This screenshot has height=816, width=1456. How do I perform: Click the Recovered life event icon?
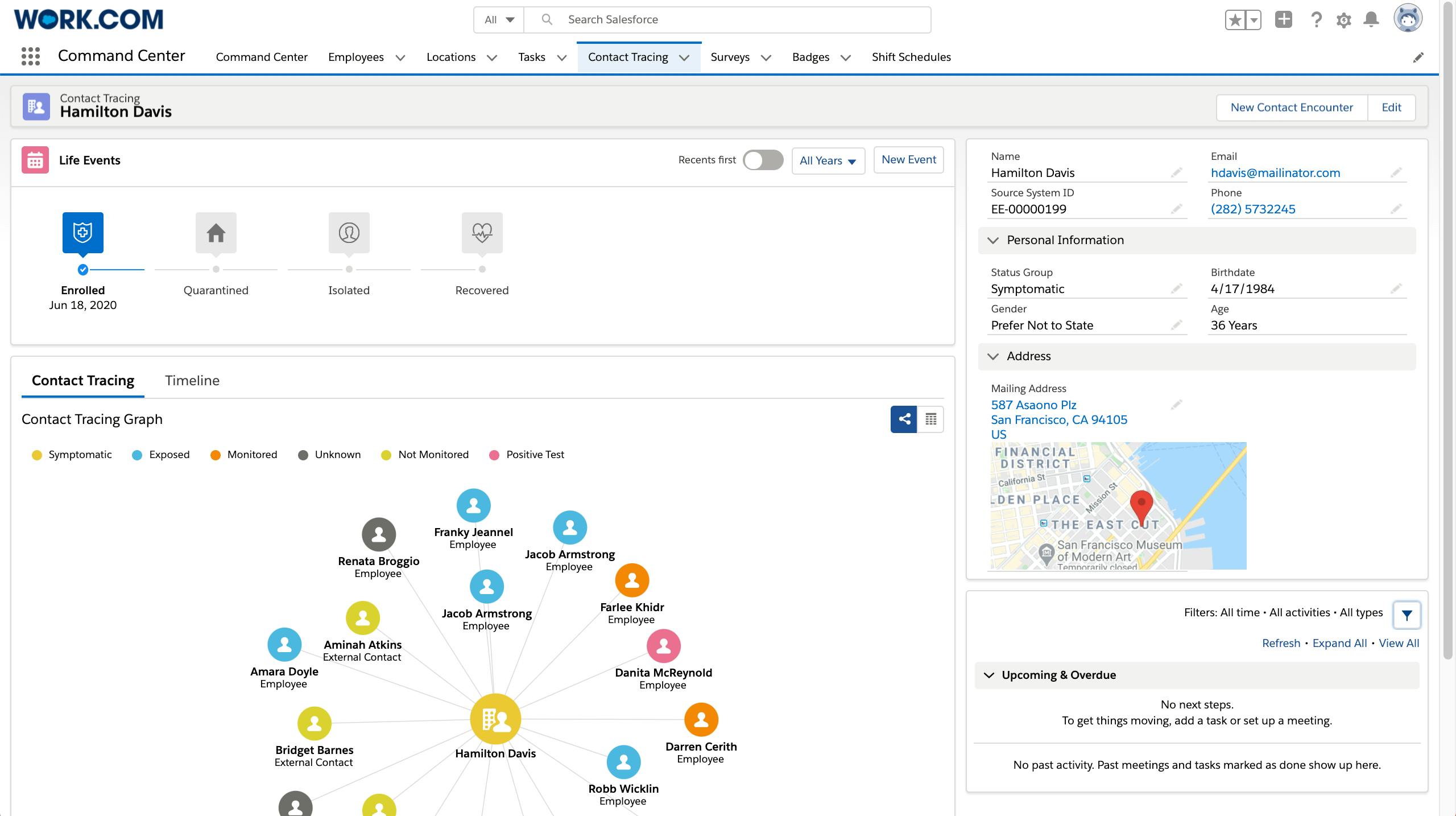[x=480, y=233]
